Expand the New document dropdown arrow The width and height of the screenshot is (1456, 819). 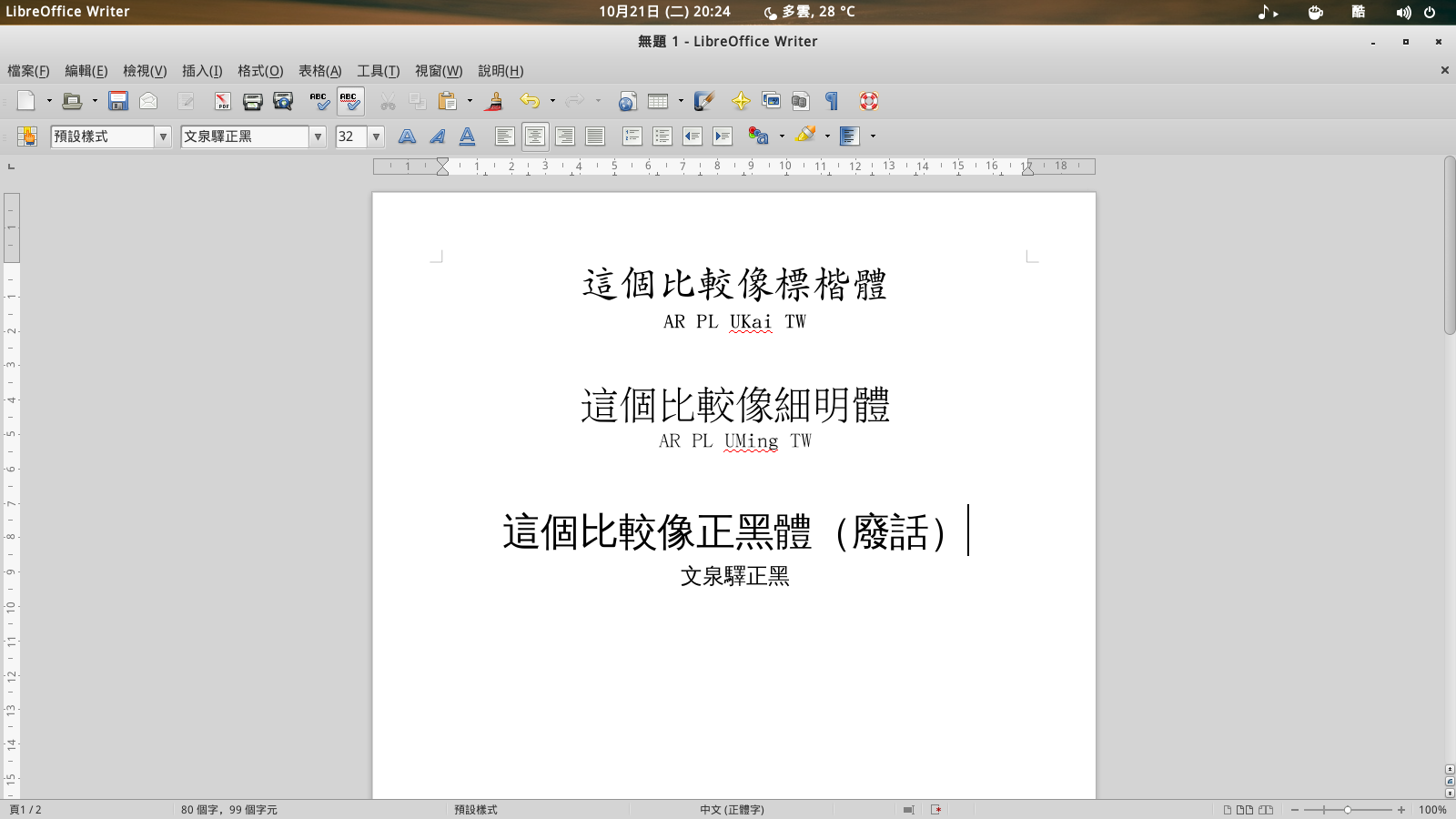pyautogui.click(x=49, y=101)
